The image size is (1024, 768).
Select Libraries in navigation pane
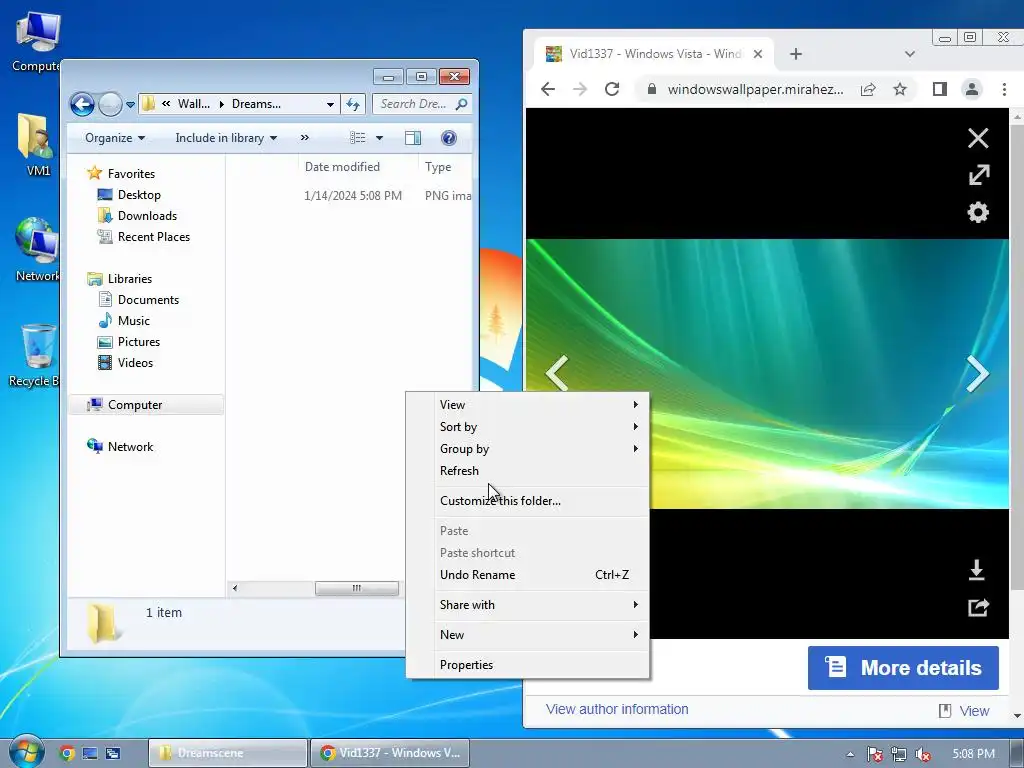click(129, 279)
